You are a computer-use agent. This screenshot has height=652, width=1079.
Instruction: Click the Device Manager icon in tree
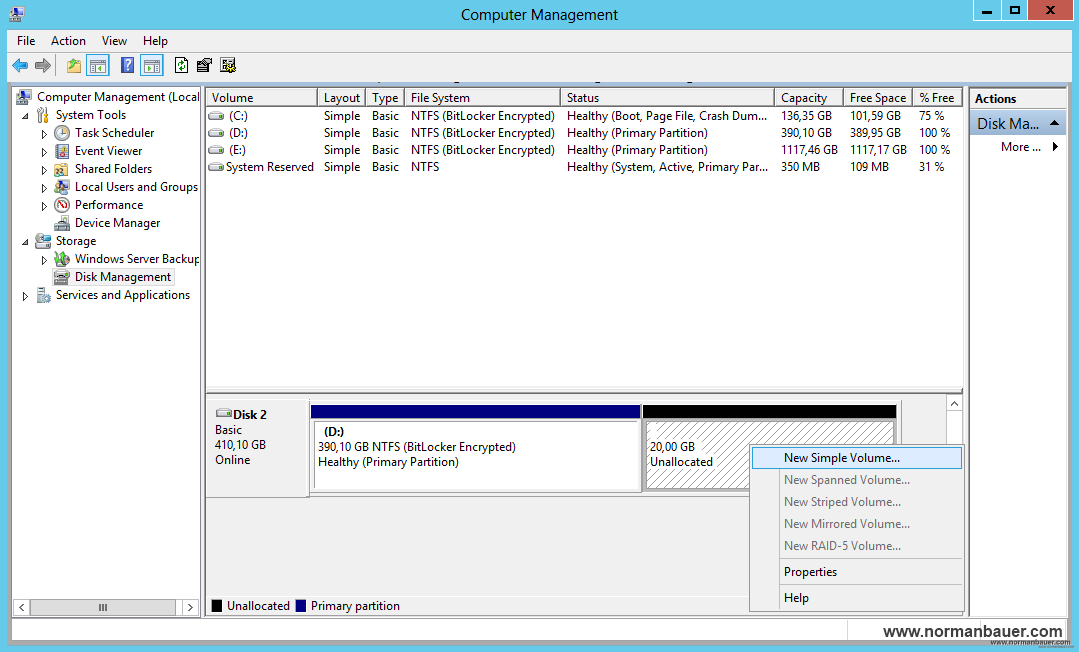62,223
